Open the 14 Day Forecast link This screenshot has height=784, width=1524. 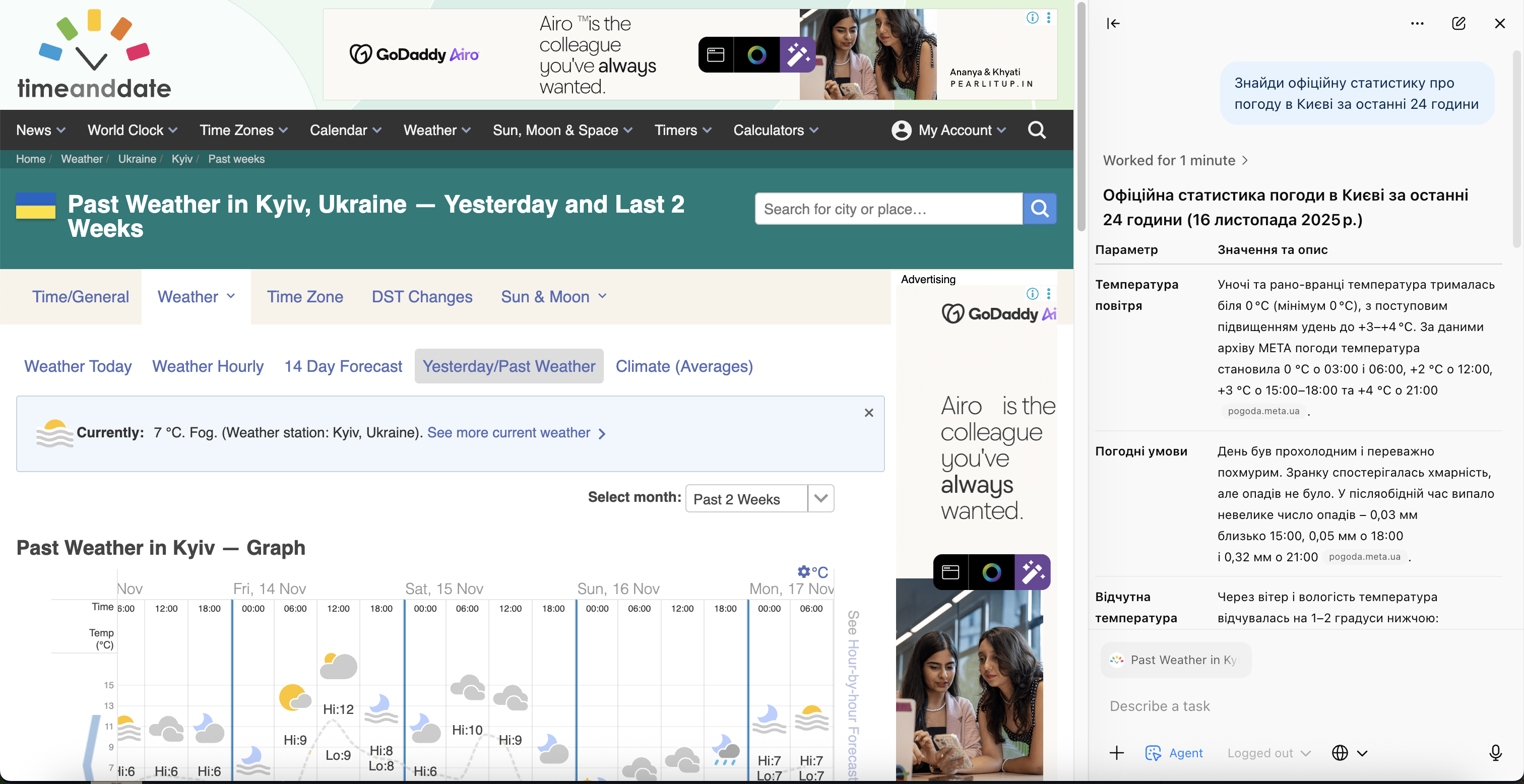343,366
